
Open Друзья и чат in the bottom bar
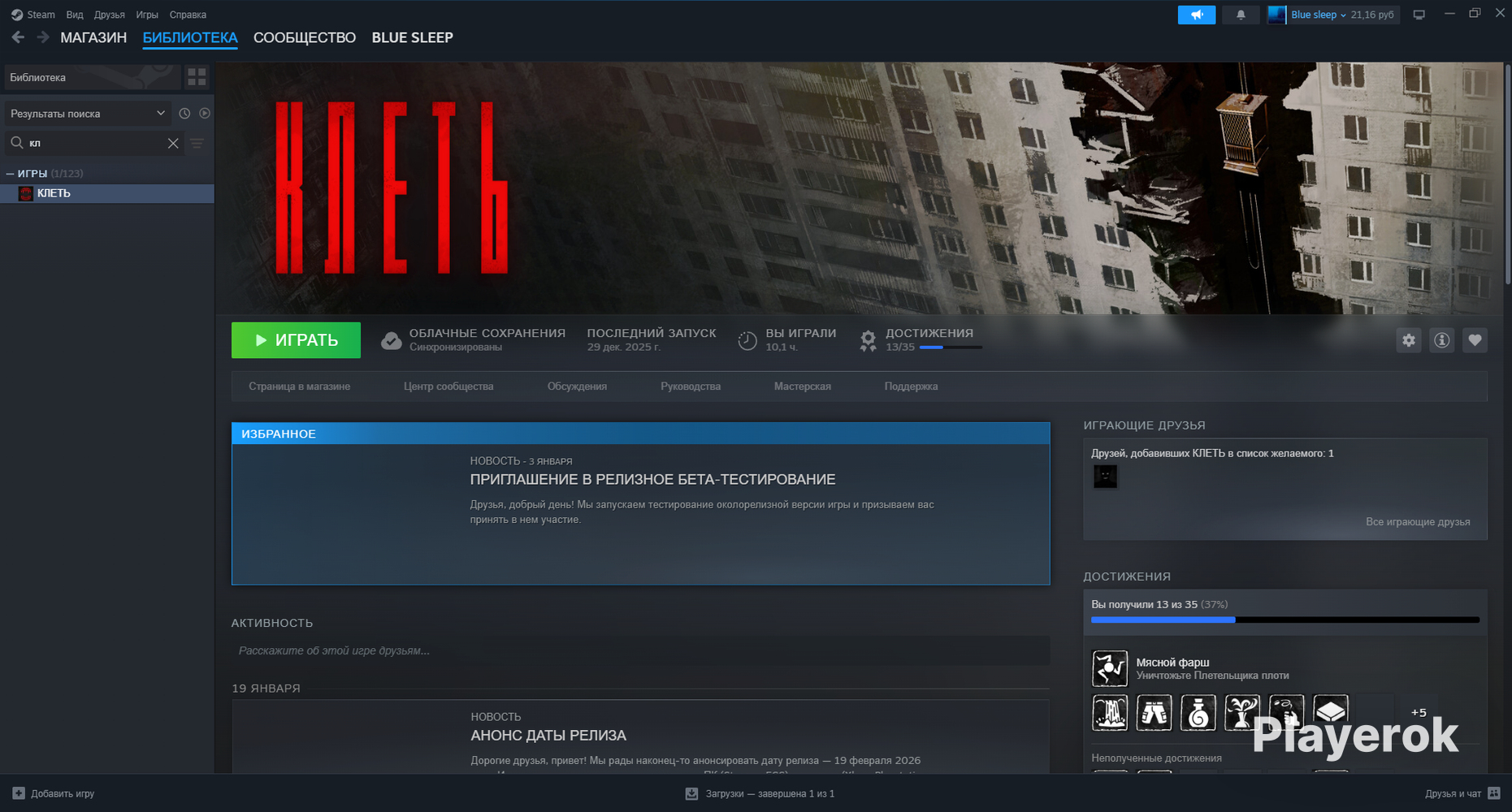coord(1462,793)
